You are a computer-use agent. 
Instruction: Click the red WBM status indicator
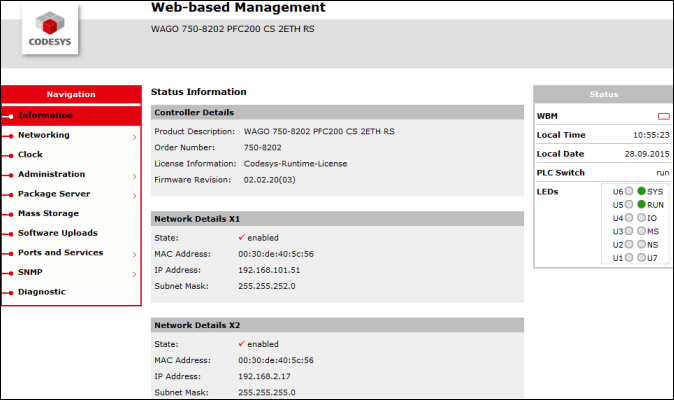(x=663, y=116)
